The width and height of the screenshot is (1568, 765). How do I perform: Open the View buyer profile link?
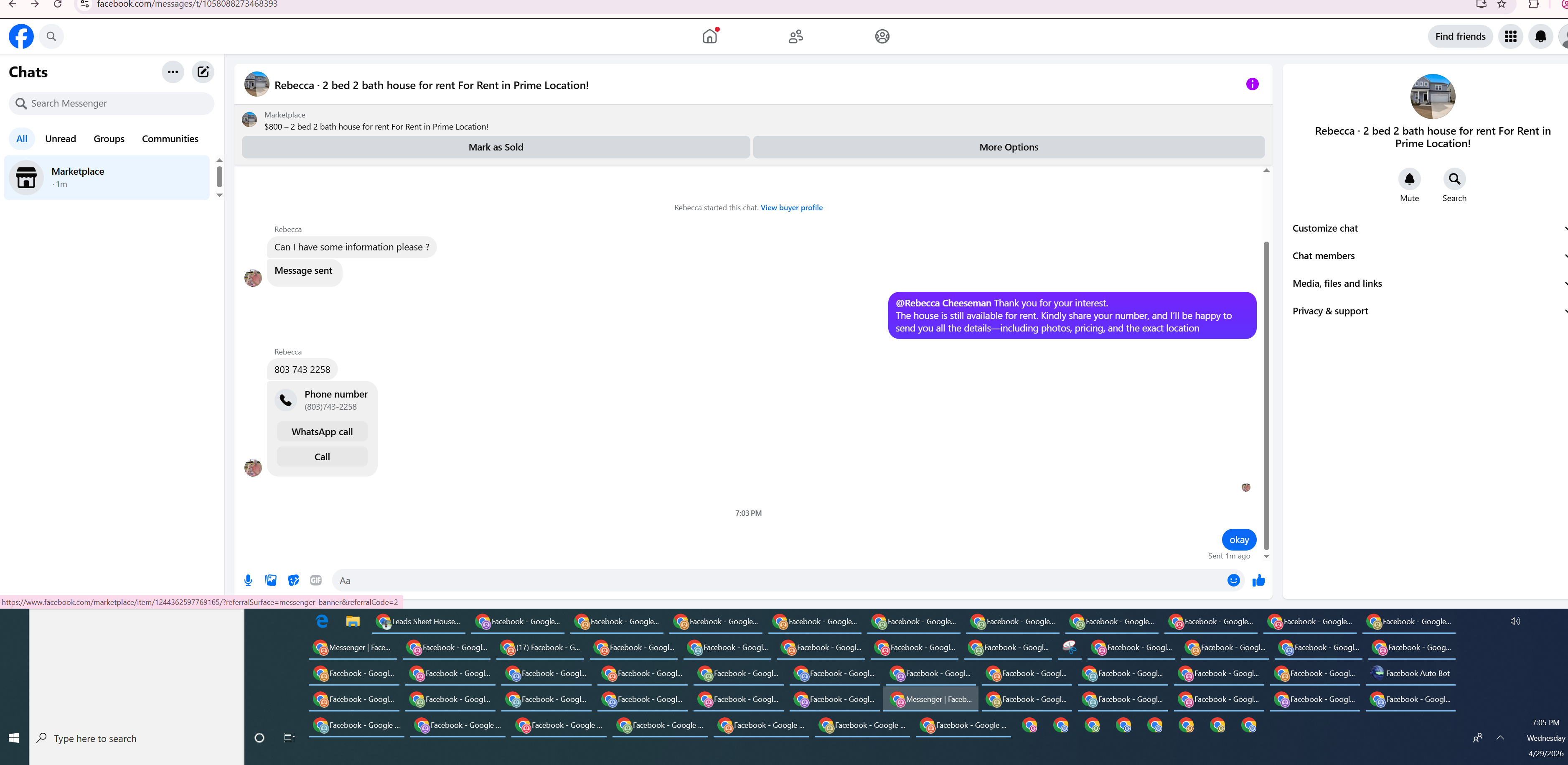click(791, 208)
